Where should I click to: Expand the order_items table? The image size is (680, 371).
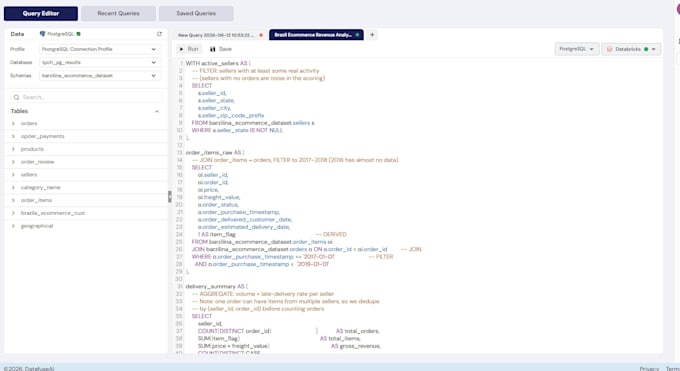(x=13, y=200)
